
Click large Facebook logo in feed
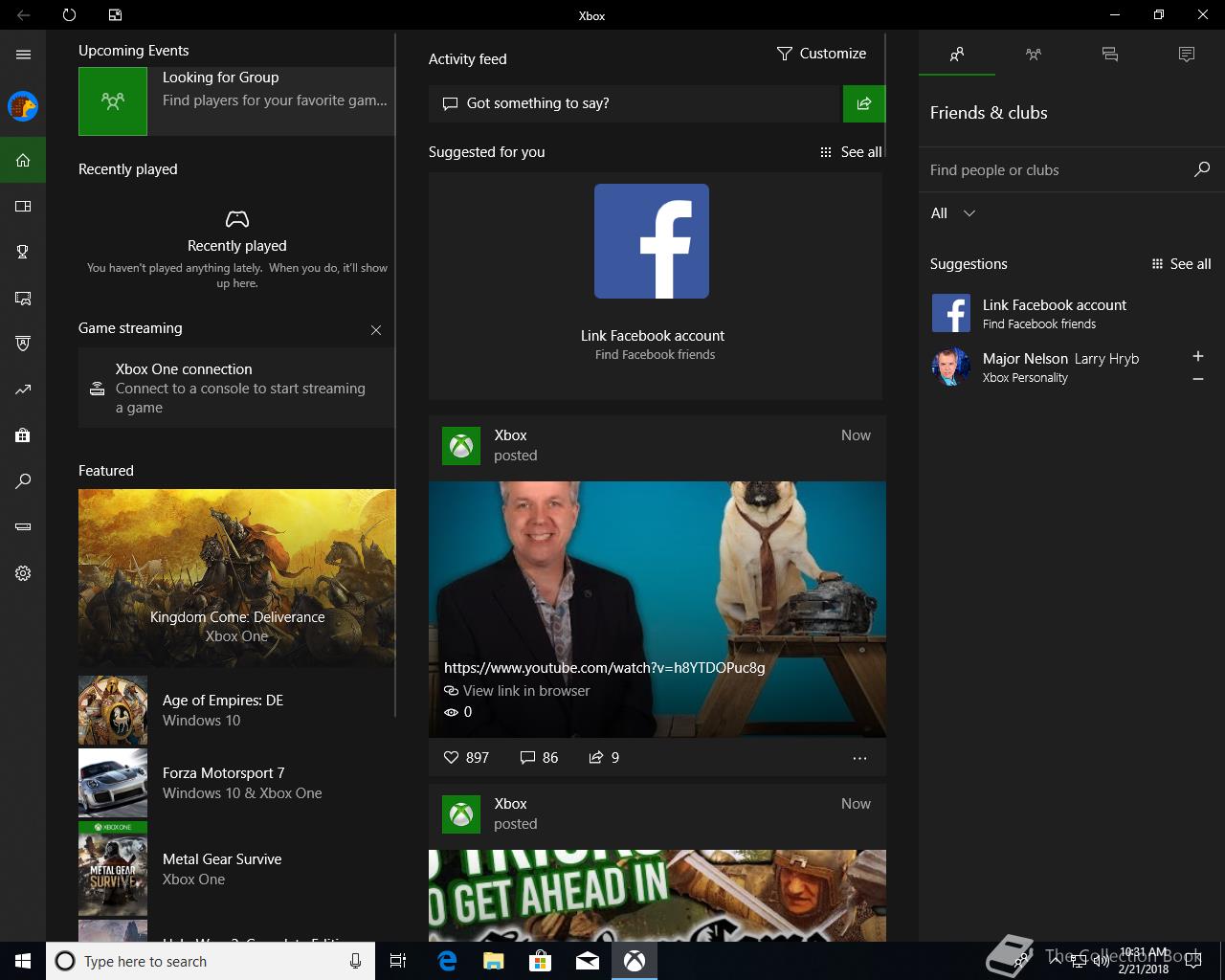(652, 241)
